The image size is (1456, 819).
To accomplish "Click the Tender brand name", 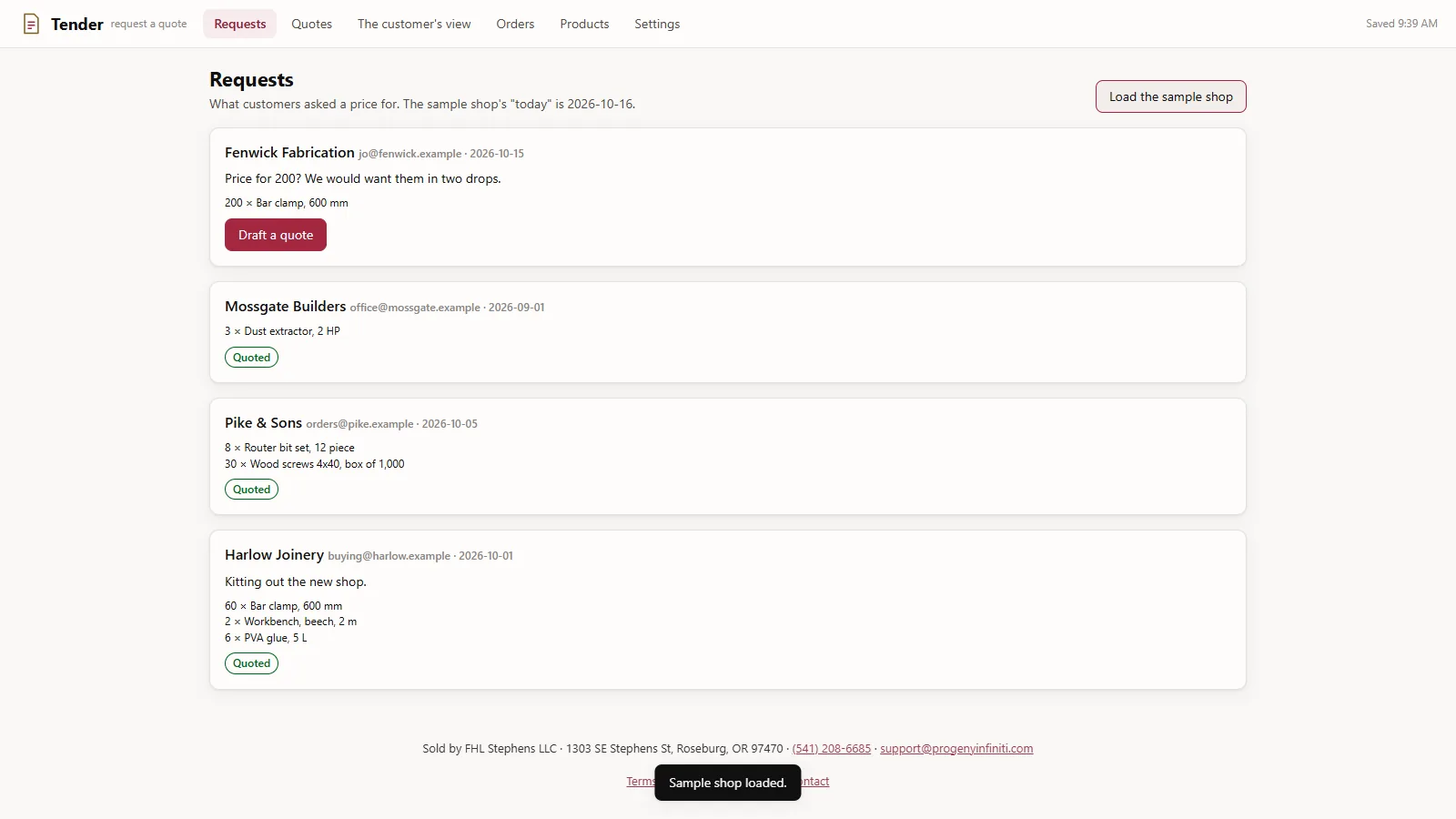I will [77, 24].
